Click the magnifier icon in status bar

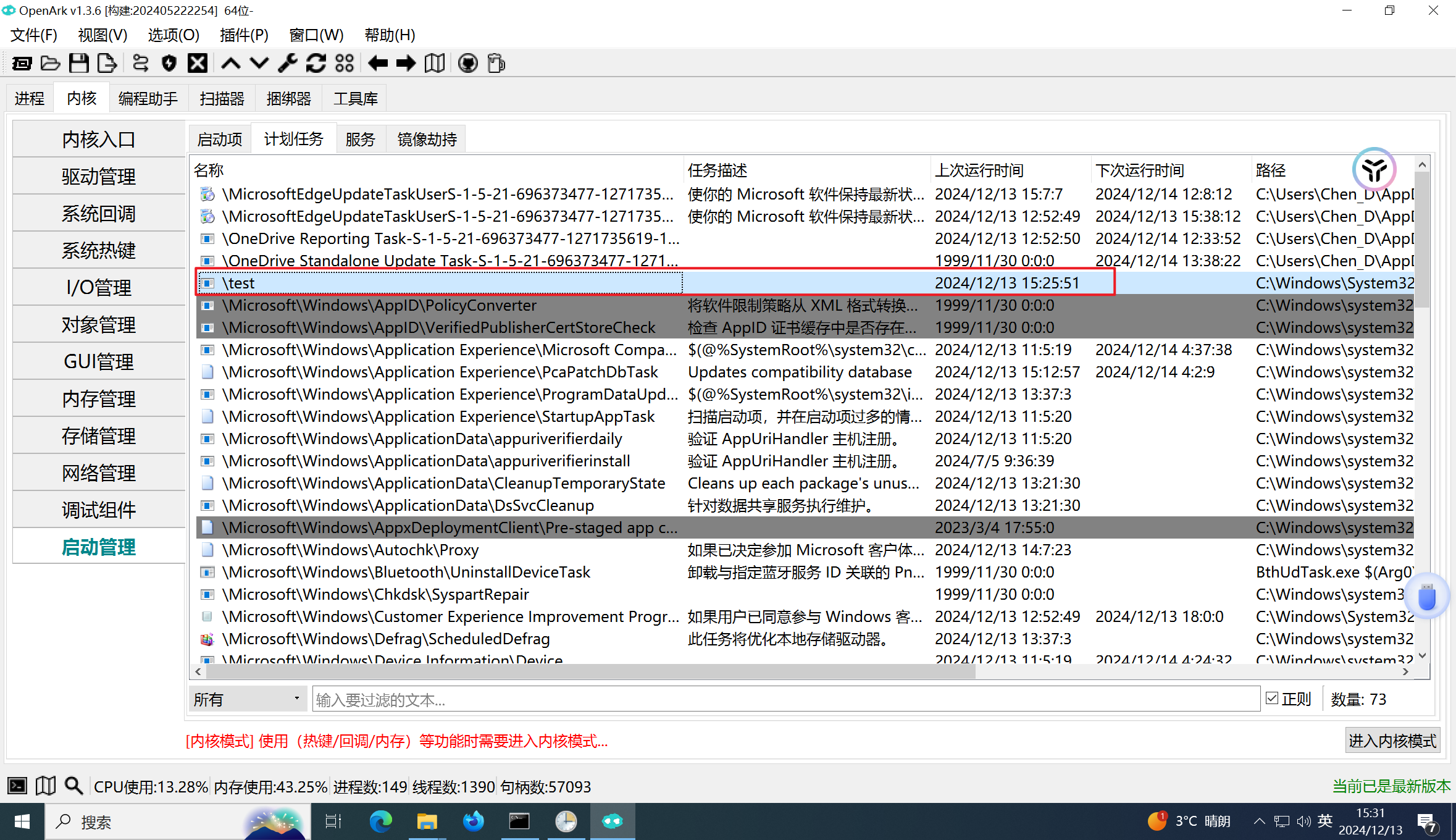73,786
